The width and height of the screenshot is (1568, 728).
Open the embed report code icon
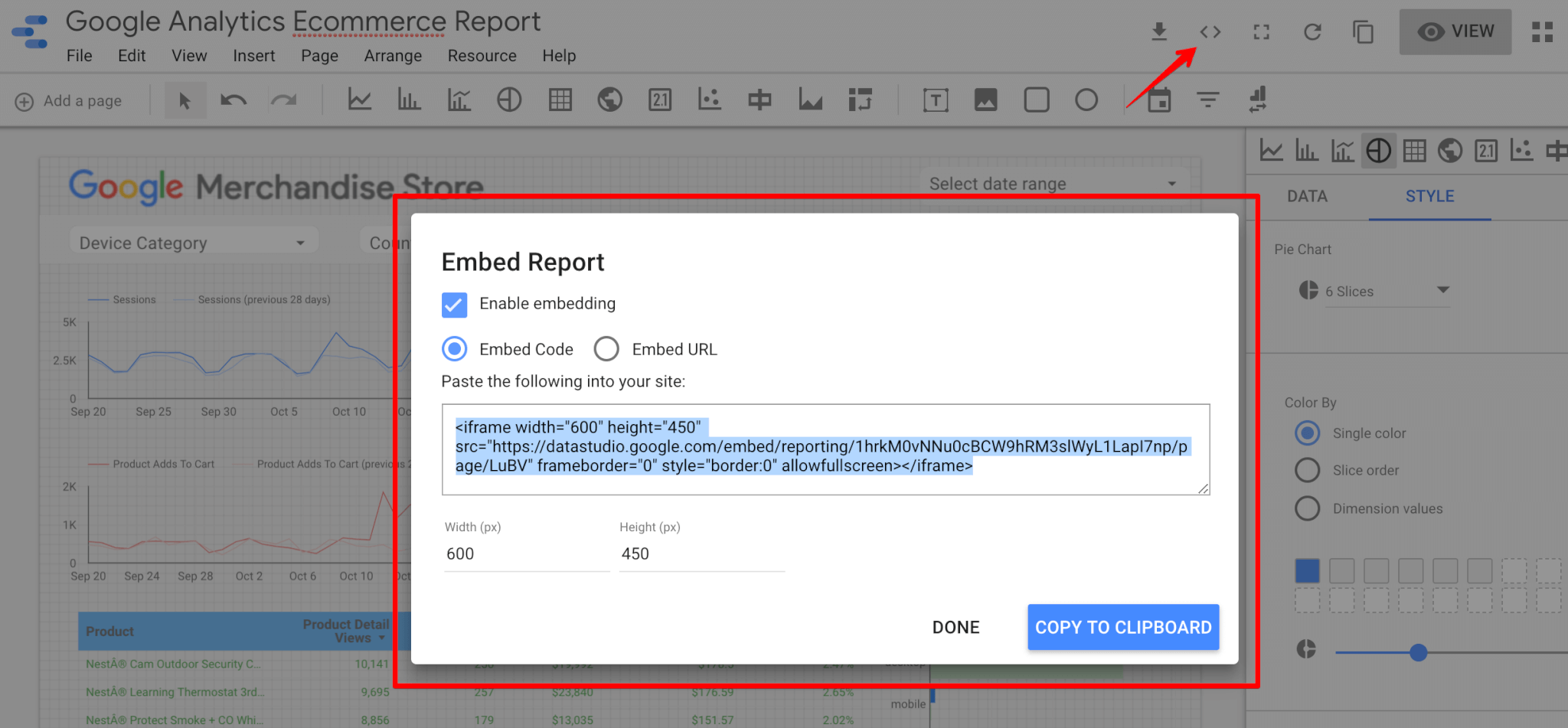[1210, 31]
